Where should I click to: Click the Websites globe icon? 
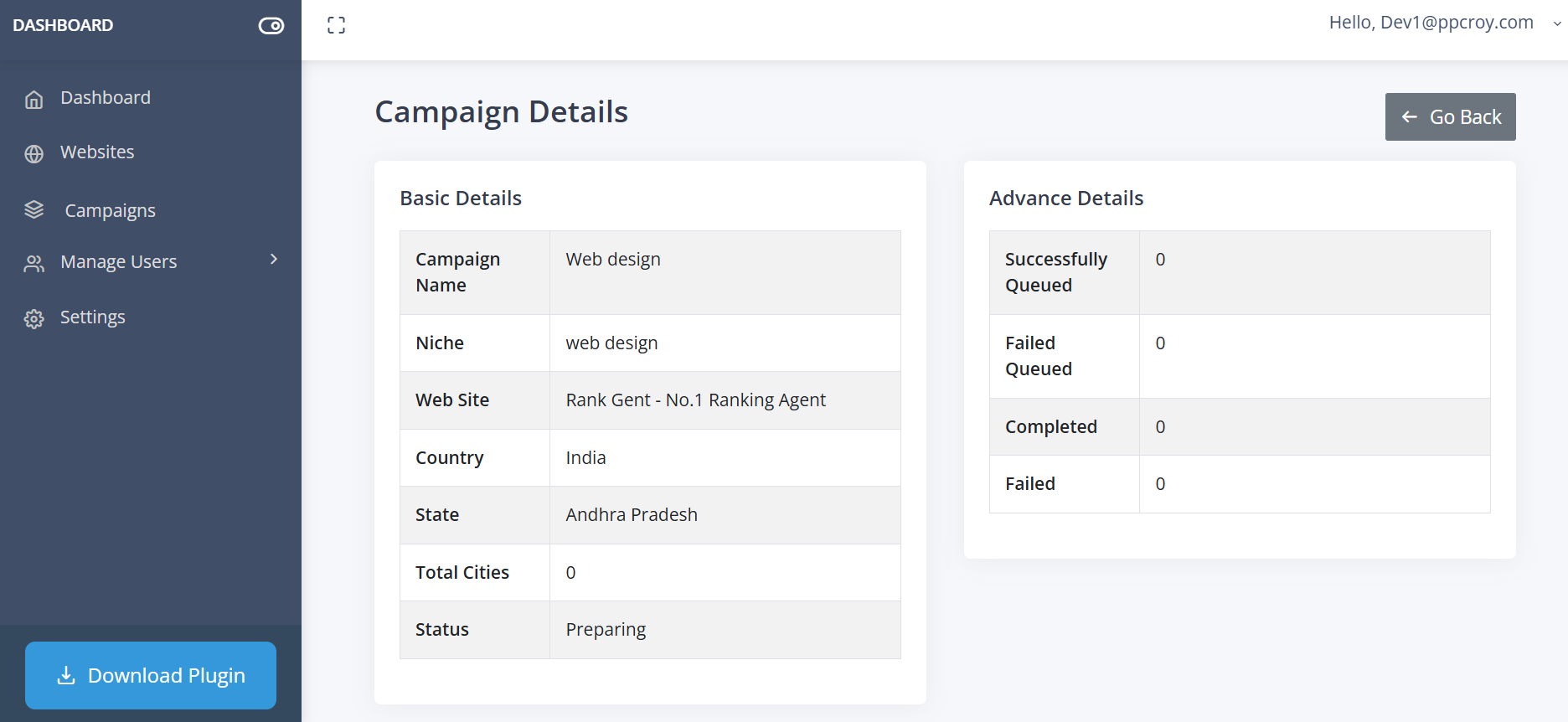[x=34, y=154]
